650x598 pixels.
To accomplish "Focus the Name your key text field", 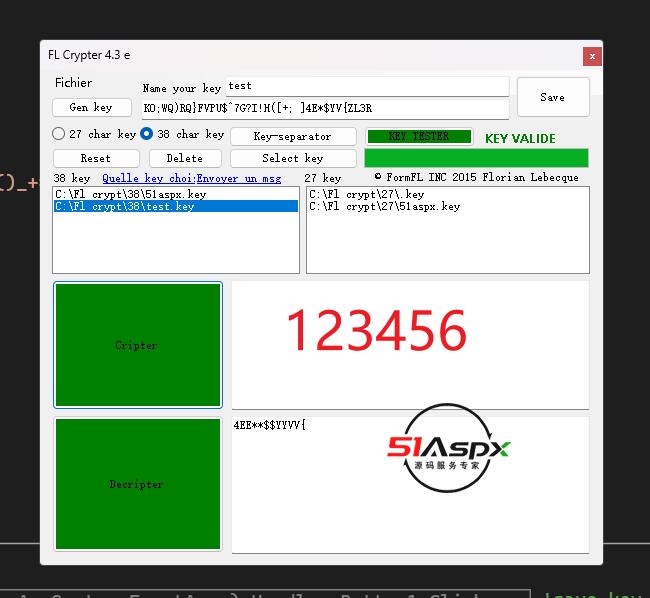I will click(367, 86).
